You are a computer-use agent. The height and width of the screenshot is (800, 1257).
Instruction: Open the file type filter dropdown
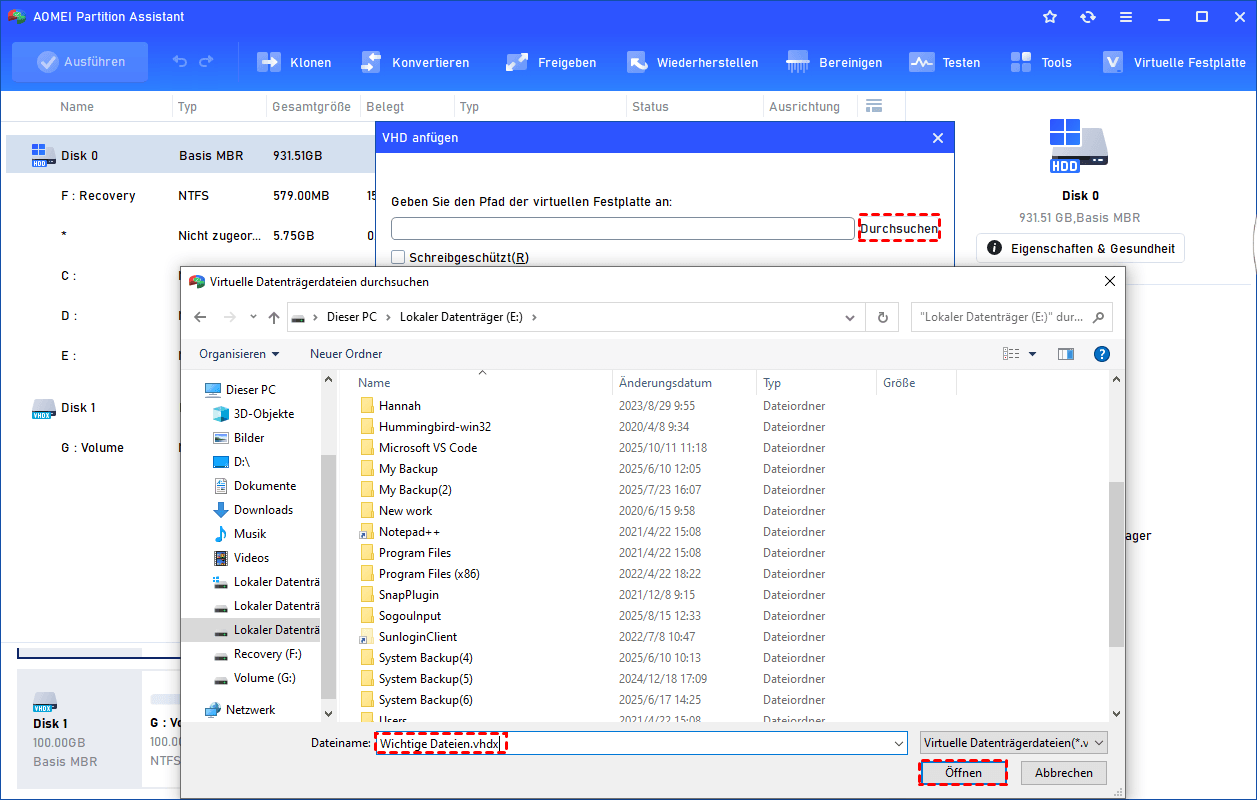(x=1014, y=743)
